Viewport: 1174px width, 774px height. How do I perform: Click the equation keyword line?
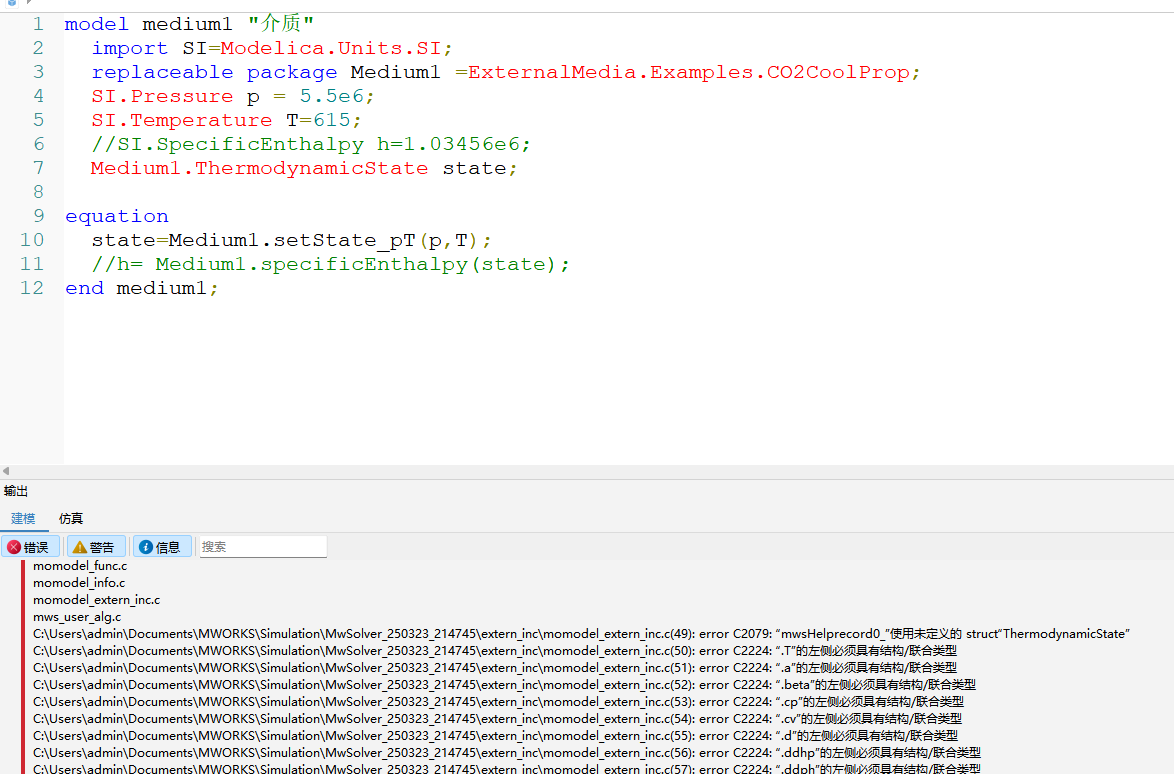pyautogui.click(x=117, y=216)
